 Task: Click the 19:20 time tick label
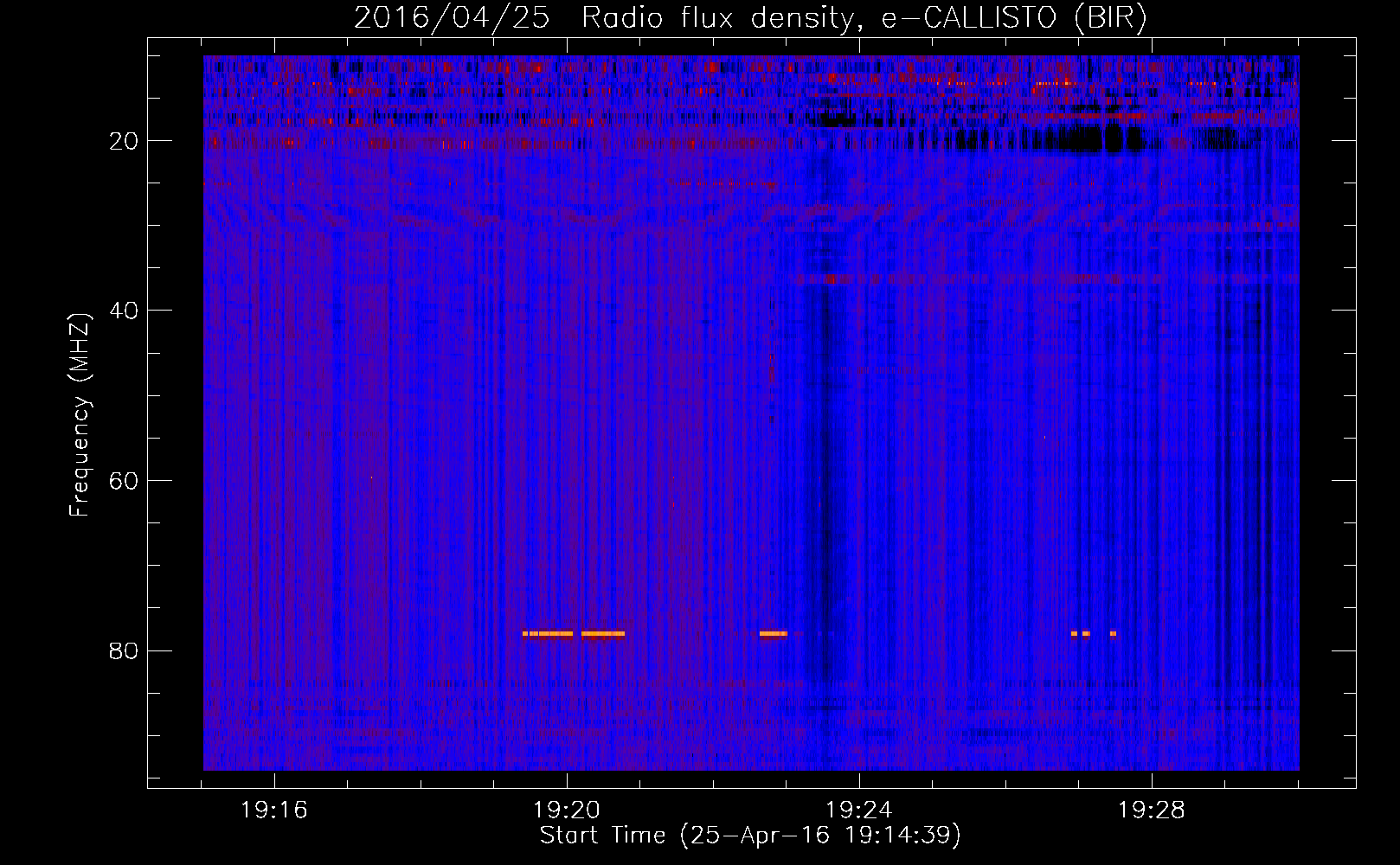[567, 811]
